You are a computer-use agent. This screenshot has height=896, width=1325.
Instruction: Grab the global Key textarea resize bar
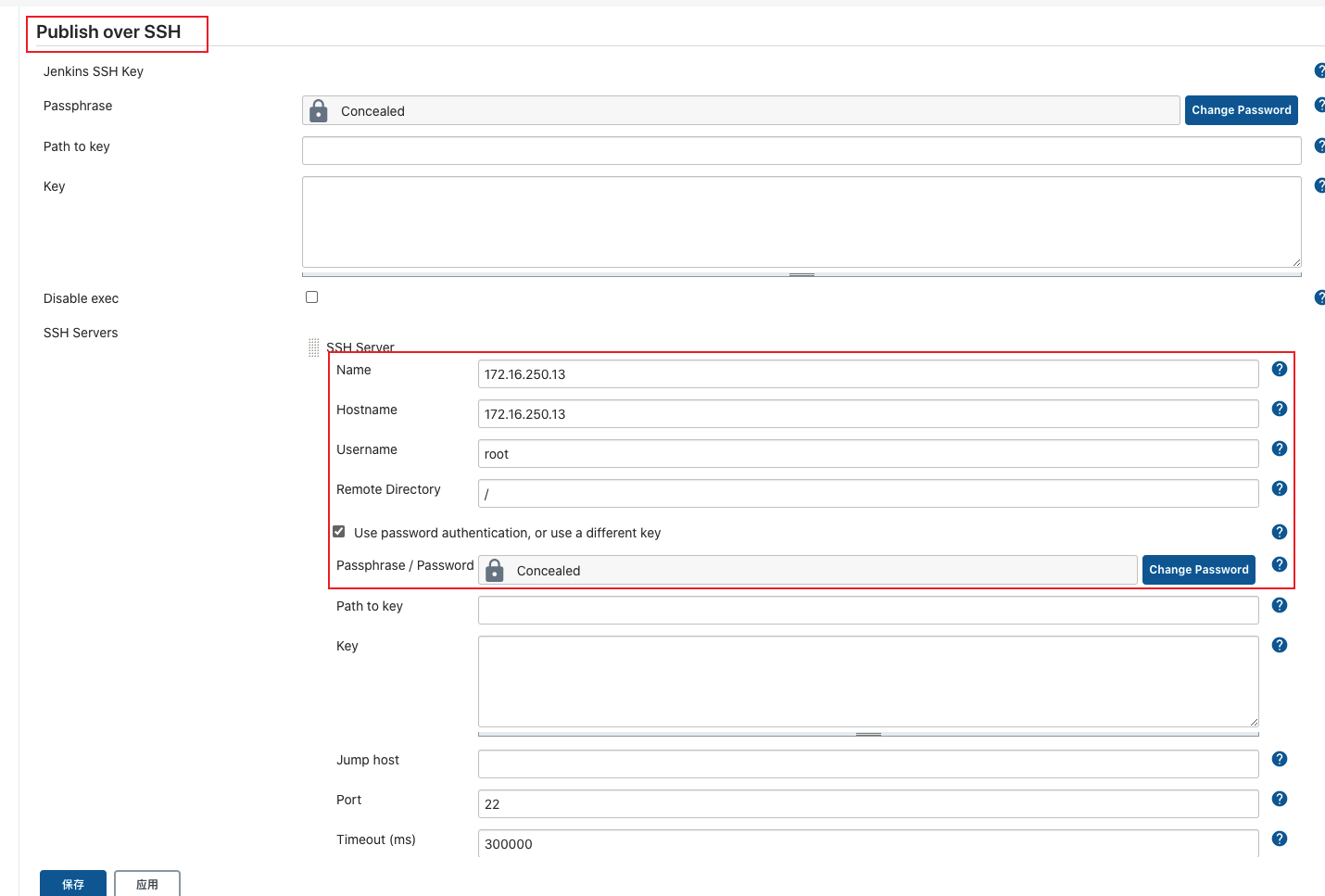[801, 274]
